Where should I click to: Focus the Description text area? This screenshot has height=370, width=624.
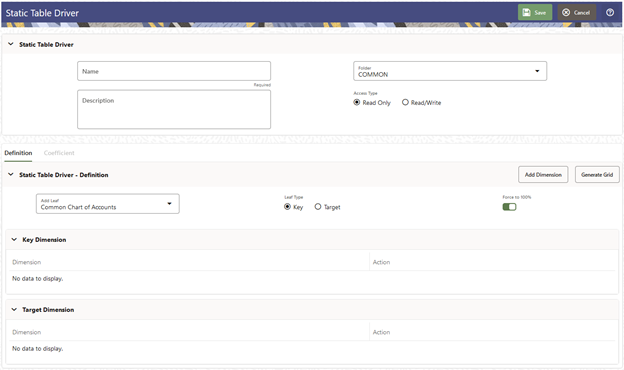pyautogui.click(x=174, y=109)
